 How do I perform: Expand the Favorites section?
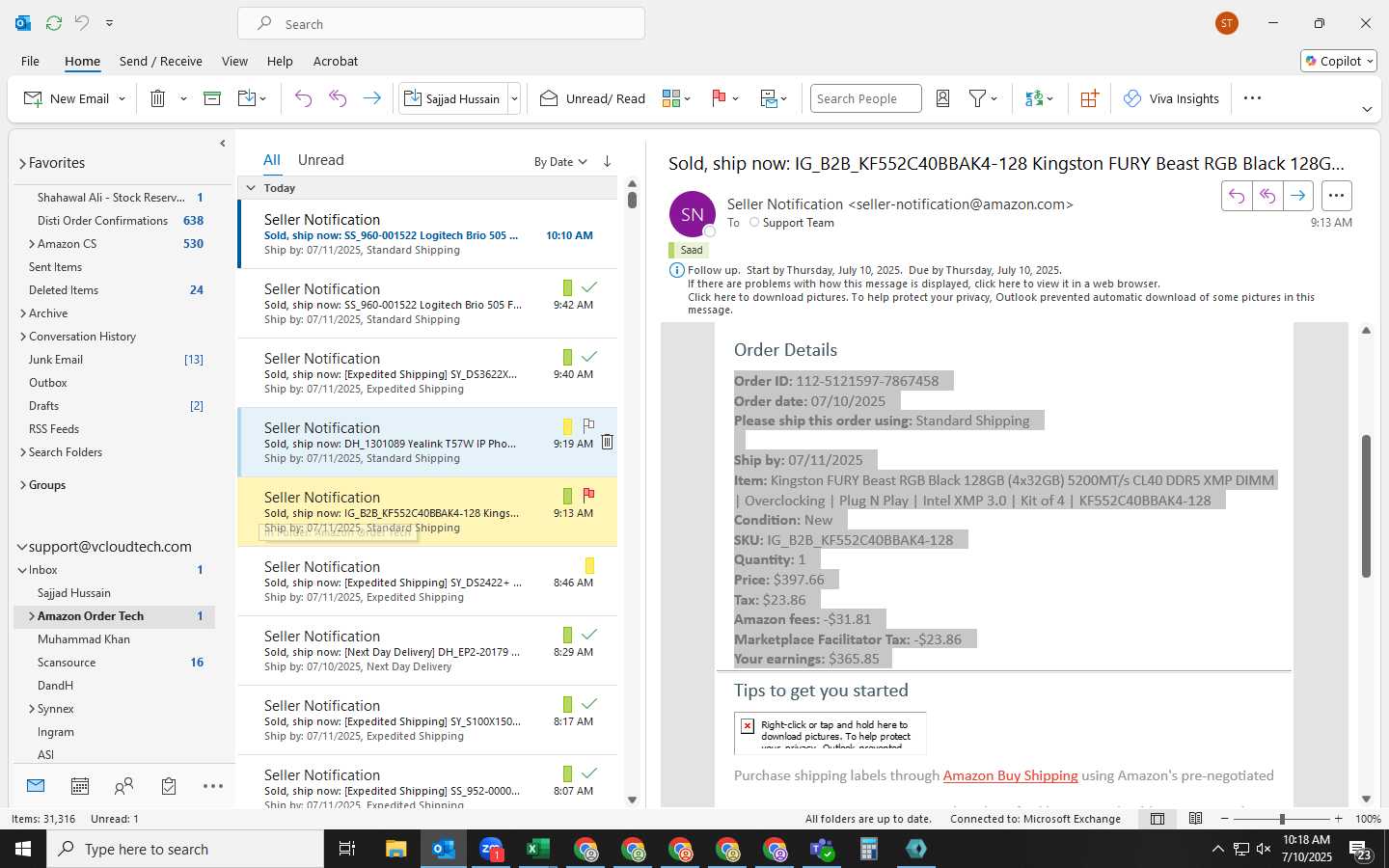tap(22, 164)
